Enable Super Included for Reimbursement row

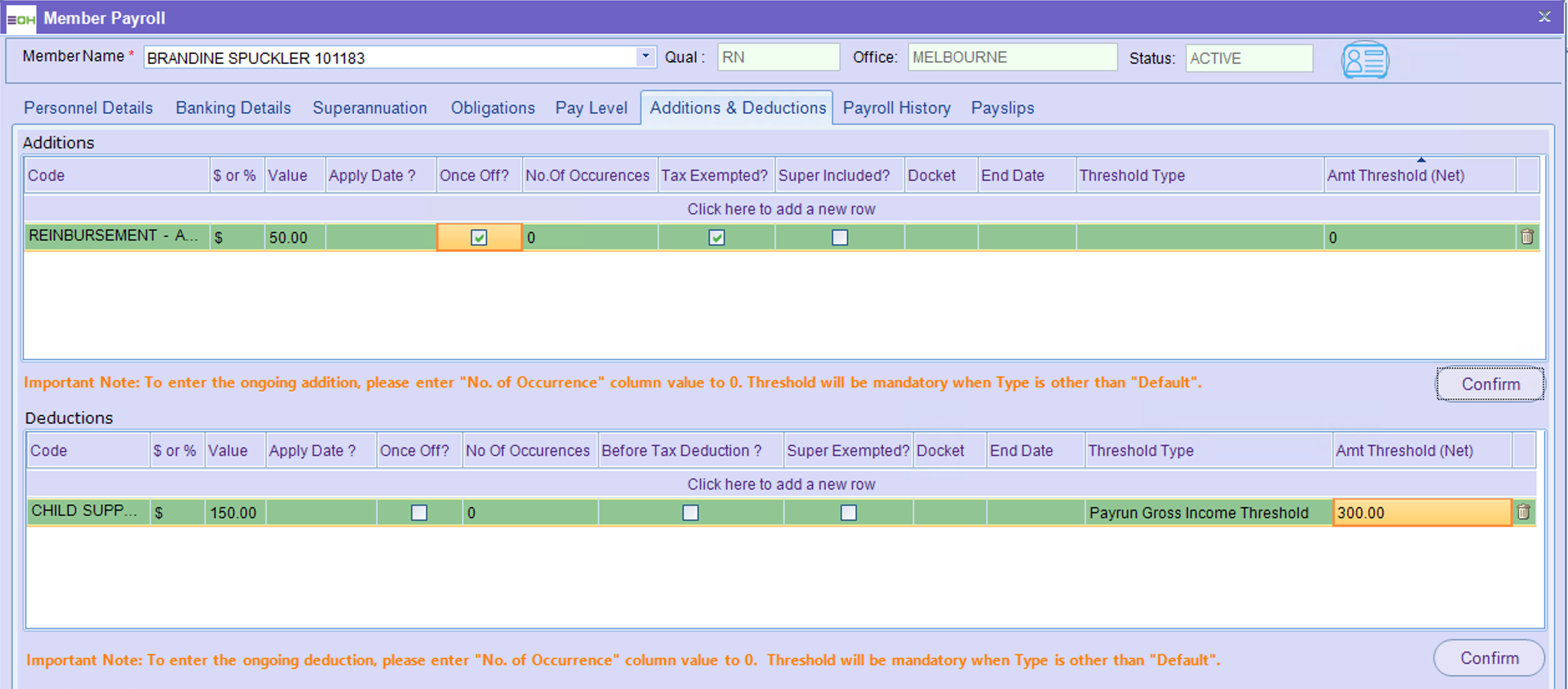(839, 237)
